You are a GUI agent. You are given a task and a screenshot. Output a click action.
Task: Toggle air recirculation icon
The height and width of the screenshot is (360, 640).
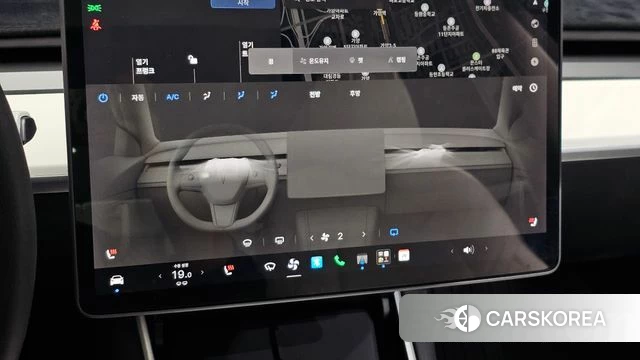tap(394, 232)
